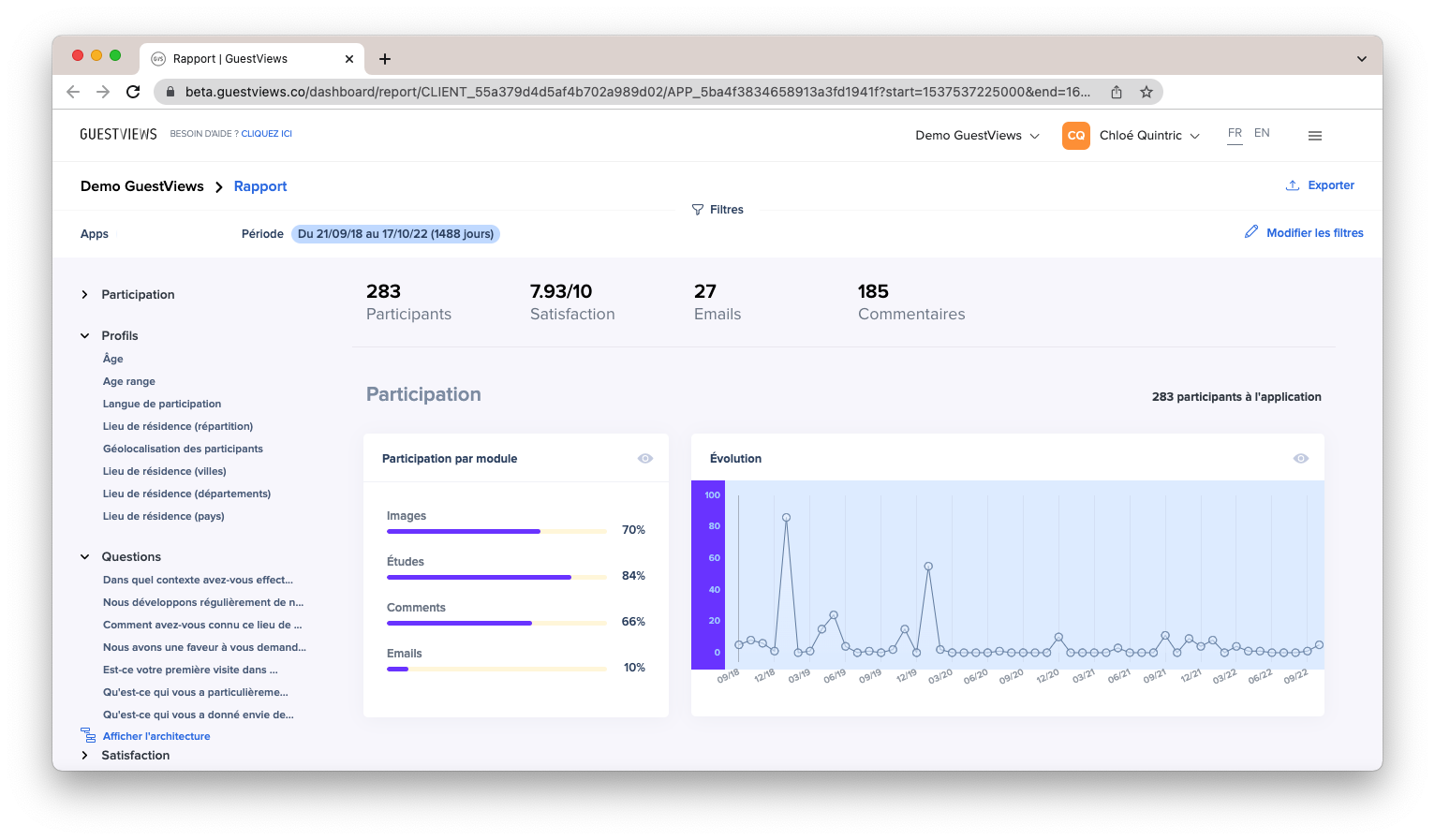Image resolution: width=1435 pixels, height=840 pixels.
Task: Click the lock icon in the address bar
Action: click(170, 92)
